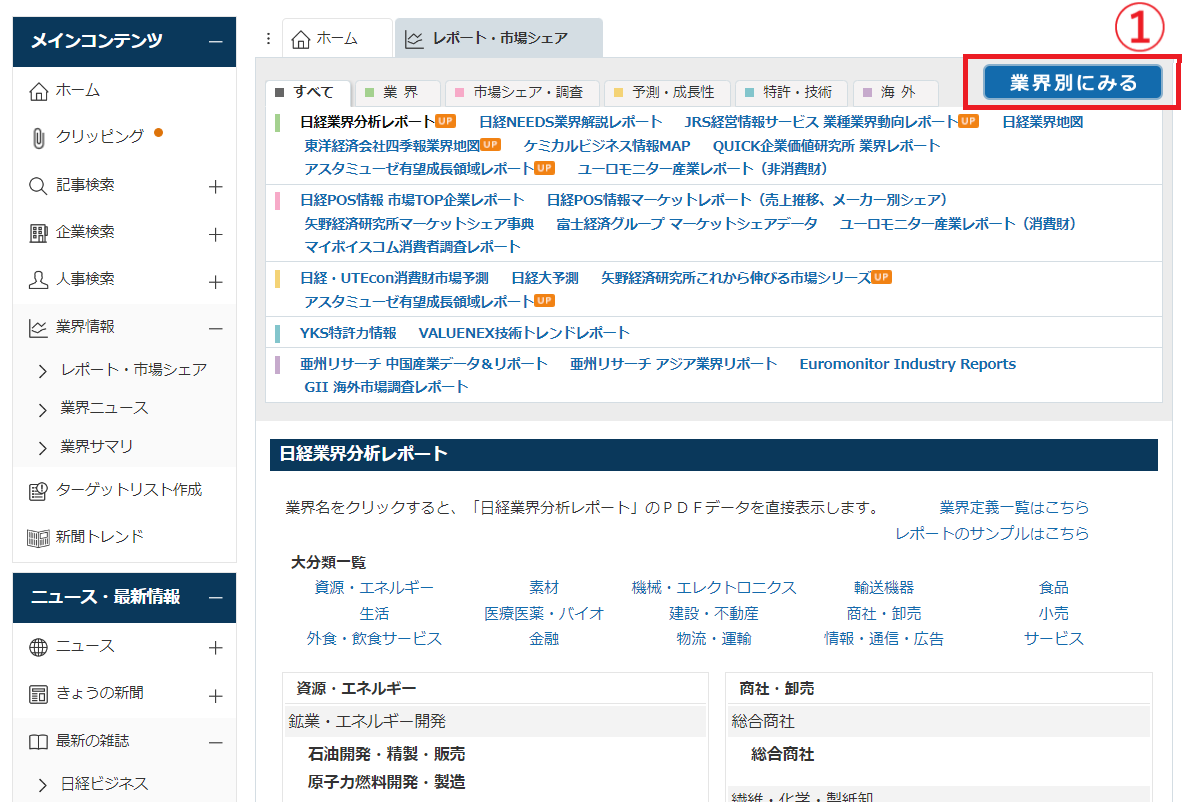Image resolution: width=1189 pixels, height=802 pixels.
Task: Click the article search magnifier icon
Action: point(39,185)
